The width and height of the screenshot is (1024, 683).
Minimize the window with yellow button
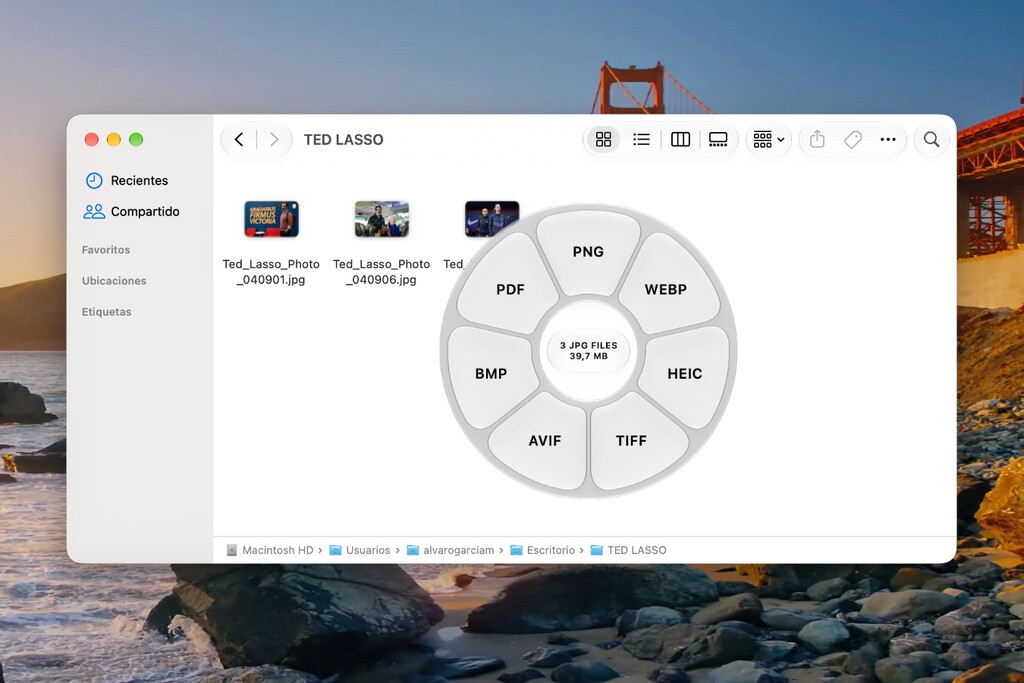pyautogui.click(x=114, y=139)
